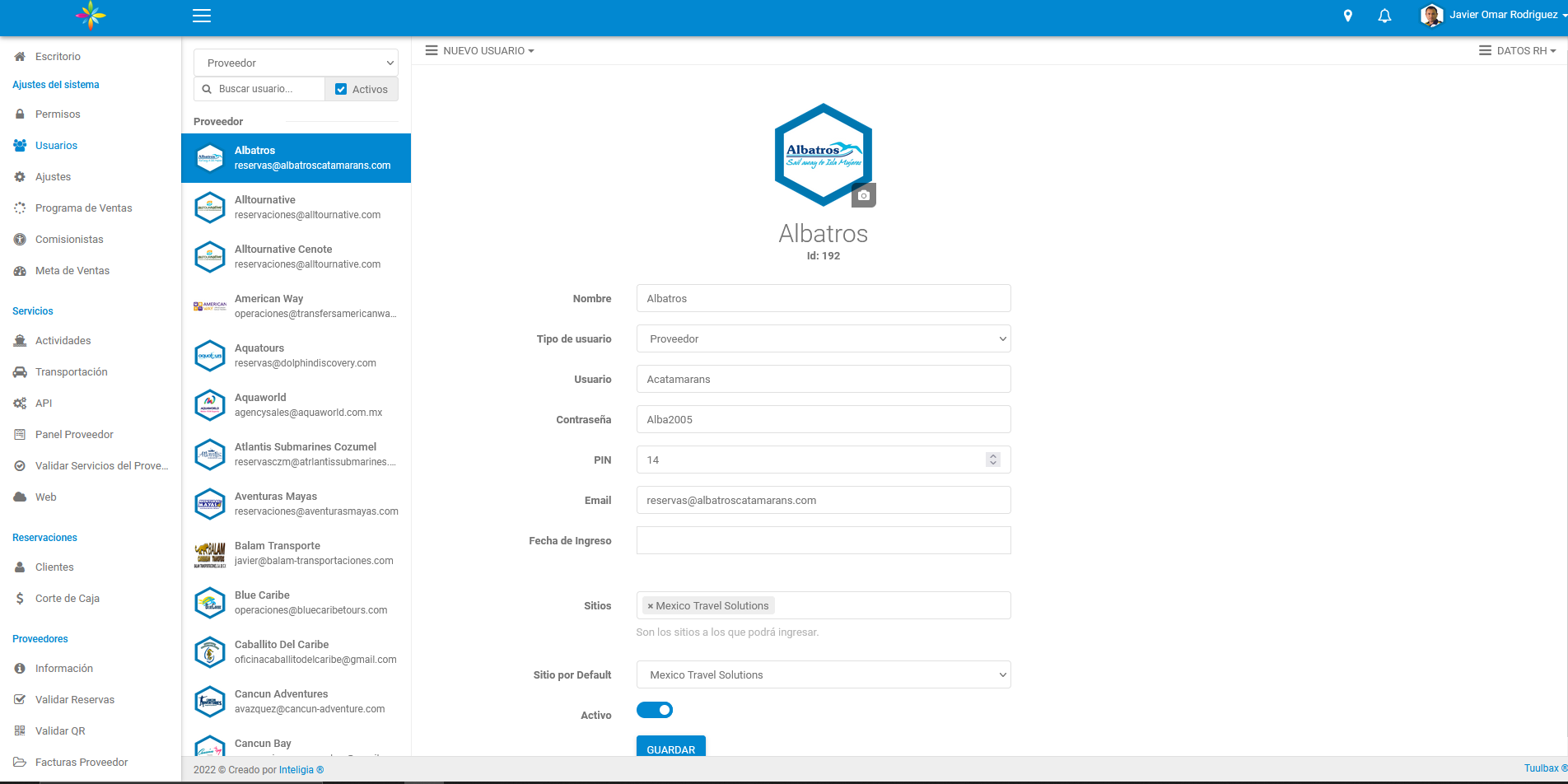The height and width of the screenshot is (784, 1568).
Task: Click the camera icon to change photo
Action: point(864,195)
